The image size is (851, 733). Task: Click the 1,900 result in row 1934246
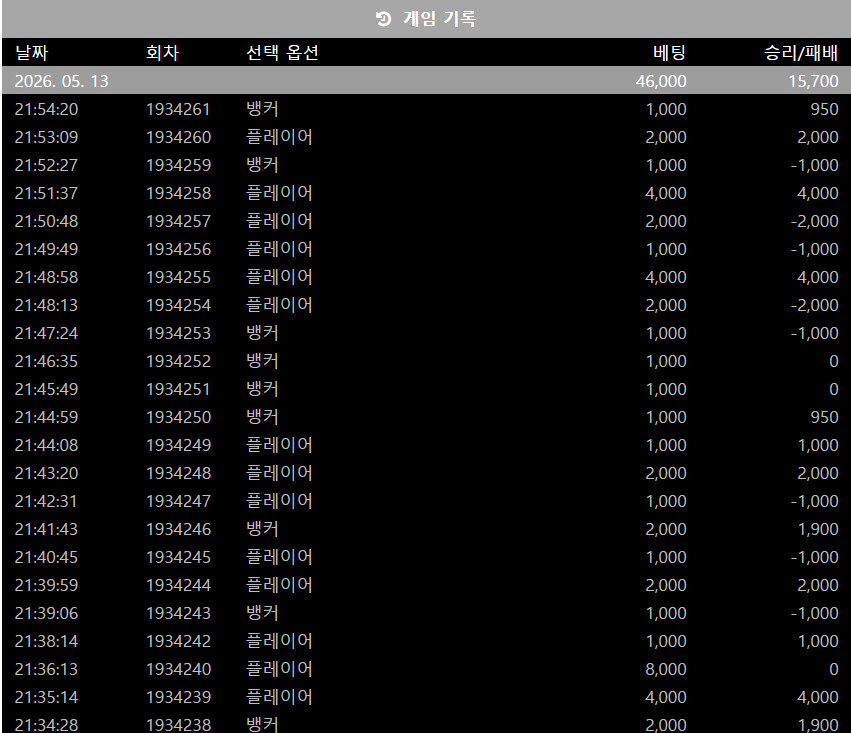(818, 529)
